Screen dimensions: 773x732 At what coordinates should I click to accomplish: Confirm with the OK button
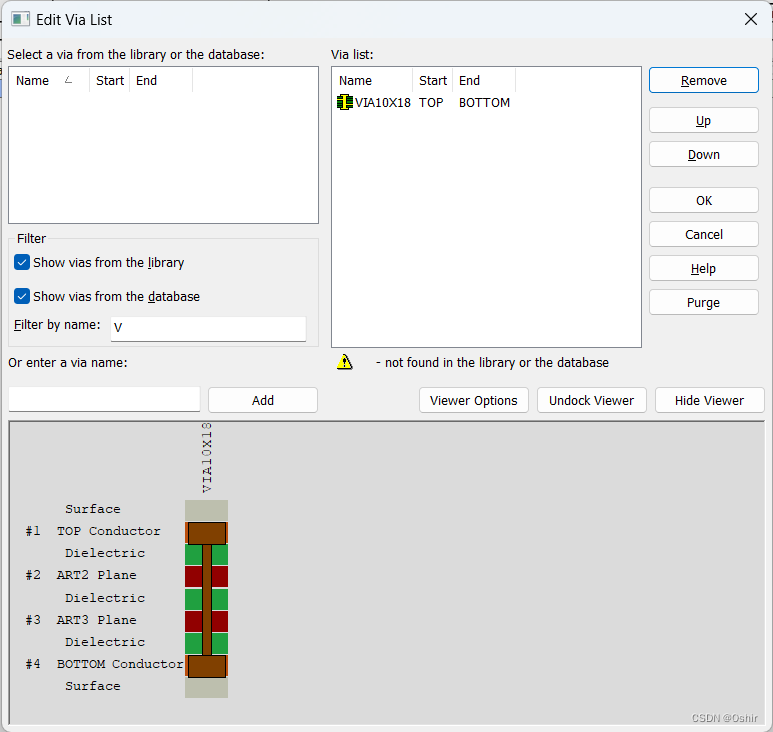pos(703,201)
